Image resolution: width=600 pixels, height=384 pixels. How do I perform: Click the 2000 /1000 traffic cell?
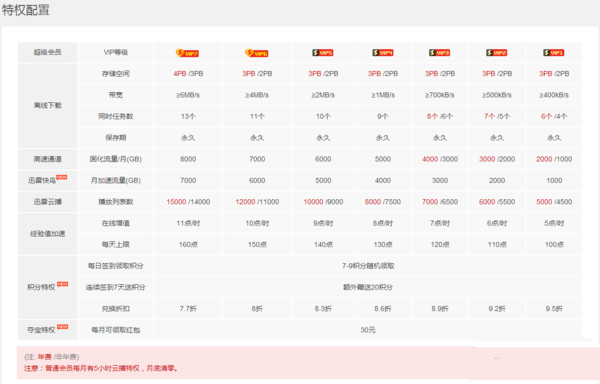[554, 159]
